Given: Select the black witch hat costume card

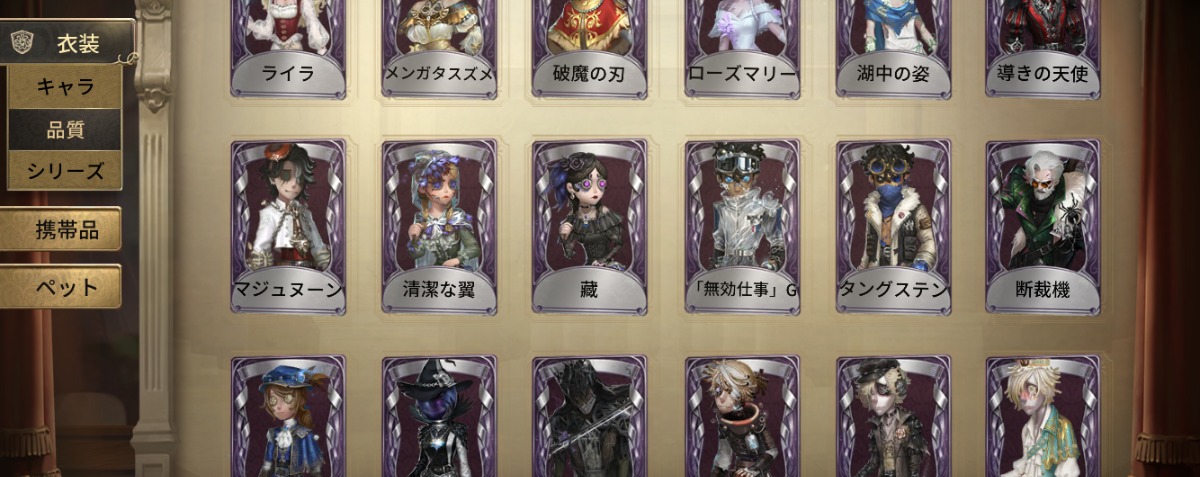Looking at the screenshot, I should point(440,416).
